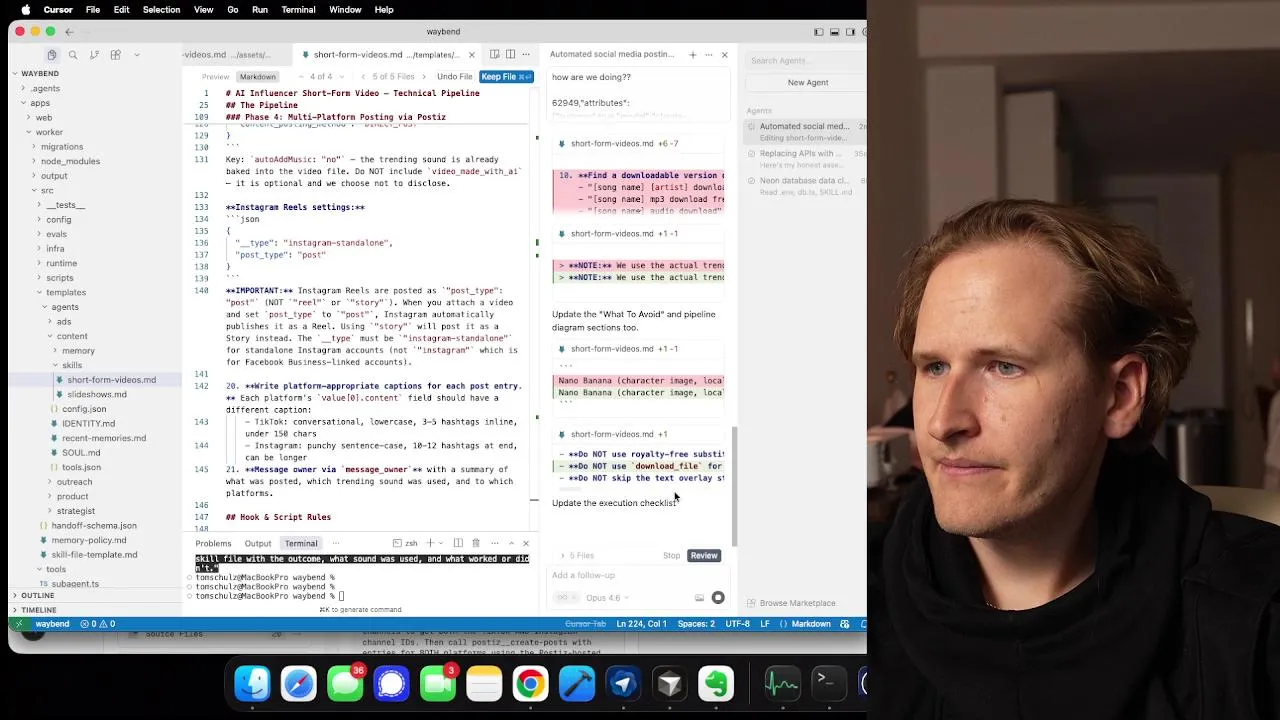The image size is (1280, 720).
Task: Open the Selection menu
Action: click(x=161, y=9)
